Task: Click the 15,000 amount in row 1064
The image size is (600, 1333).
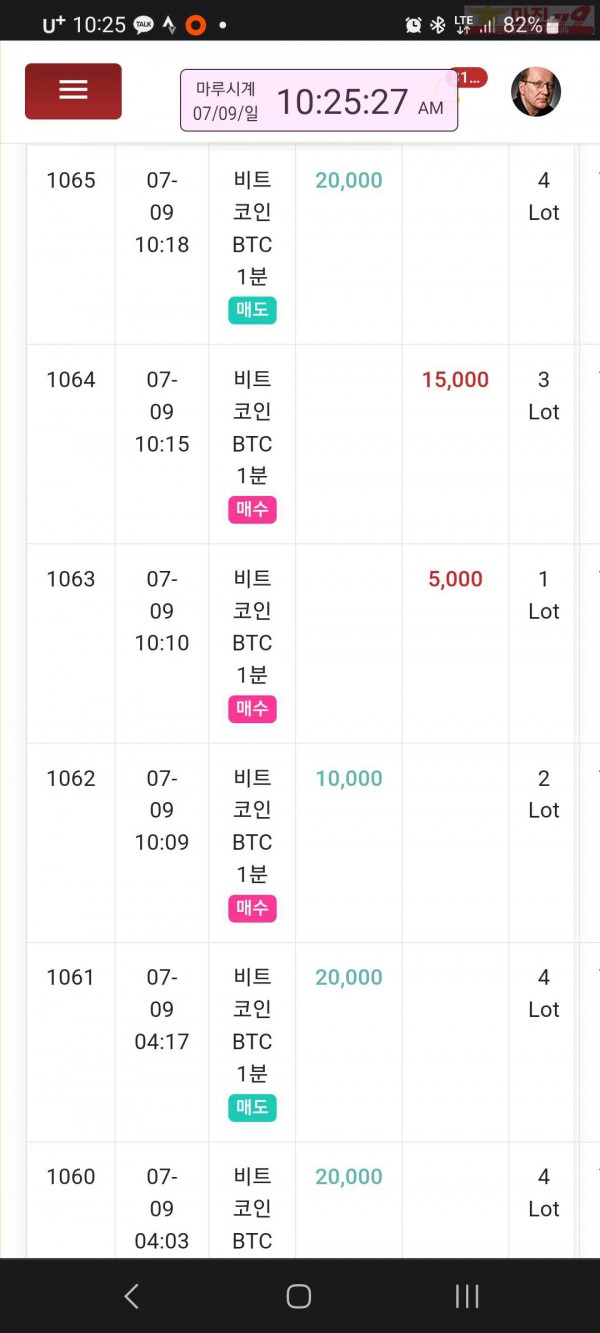Action: click(x=455, y=380)
